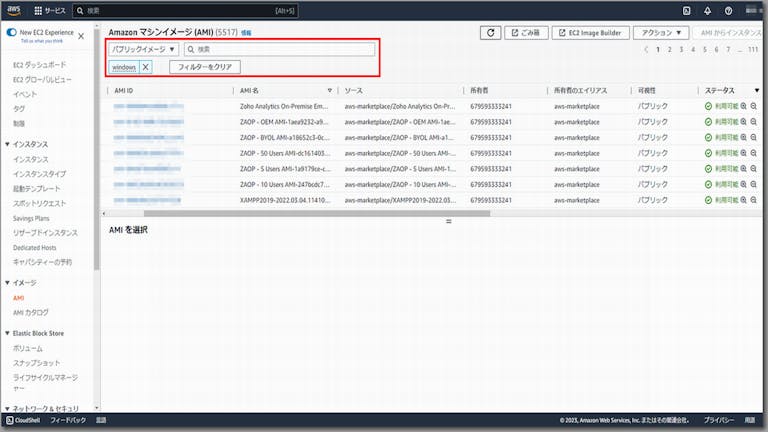Open EC2 ダッシュボード in the sidebar
Screen dimensions: 768x432
coord(39,65)
